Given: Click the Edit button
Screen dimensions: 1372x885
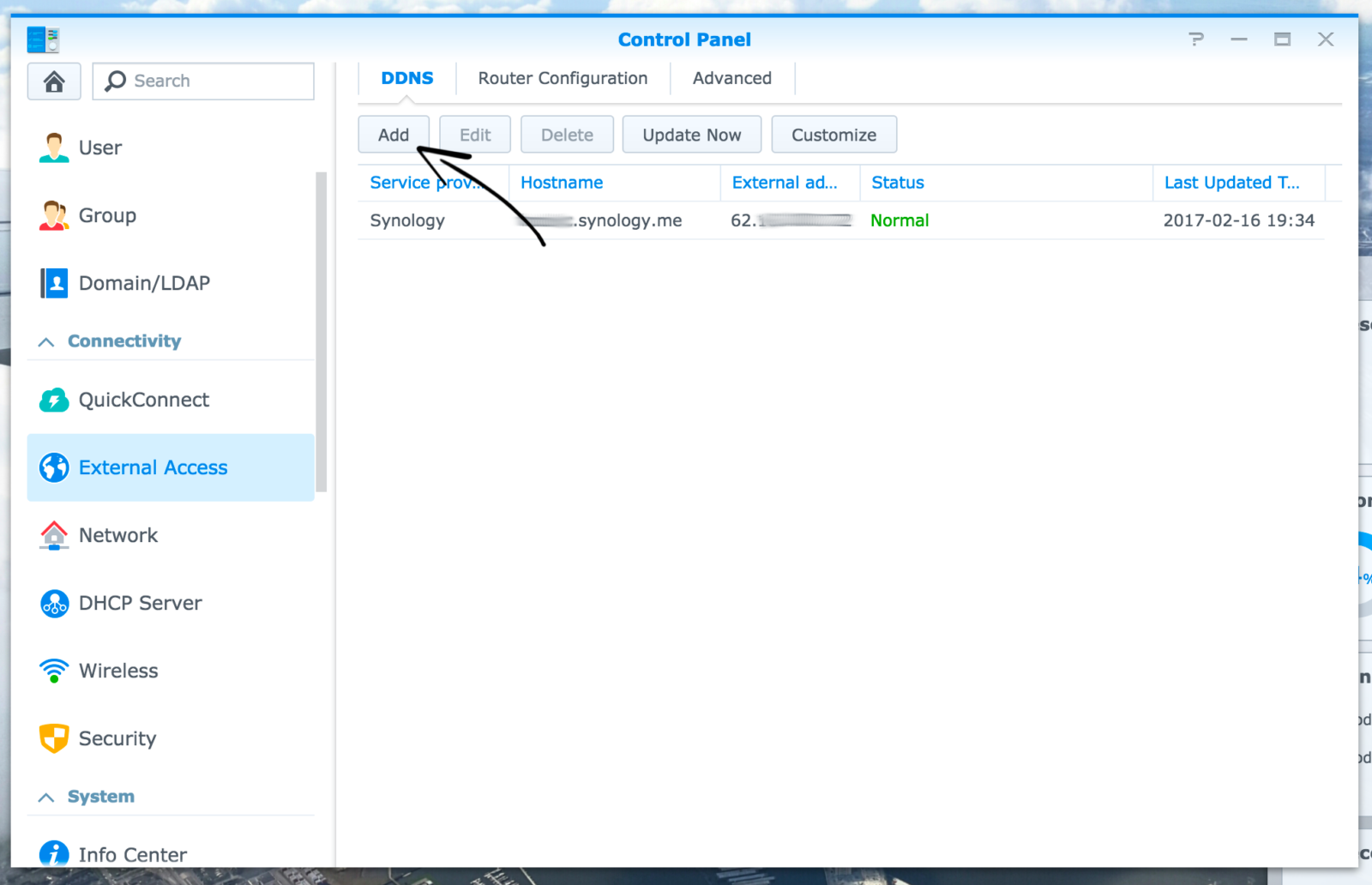Looking at the screenshot, I should (x=475, y=135).
